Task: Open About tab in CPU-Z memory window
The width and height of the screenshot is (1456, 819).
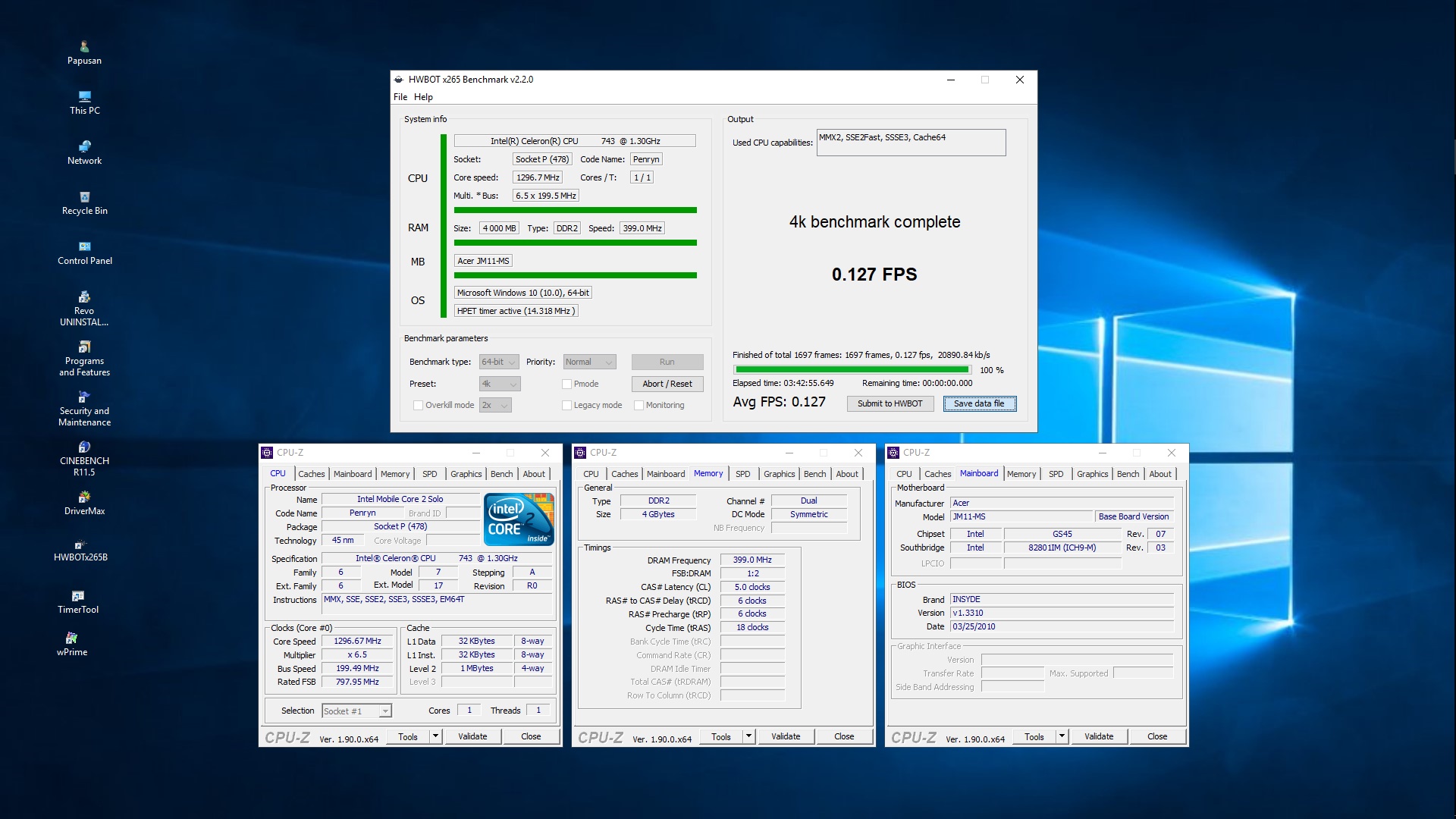Action: 847,474
